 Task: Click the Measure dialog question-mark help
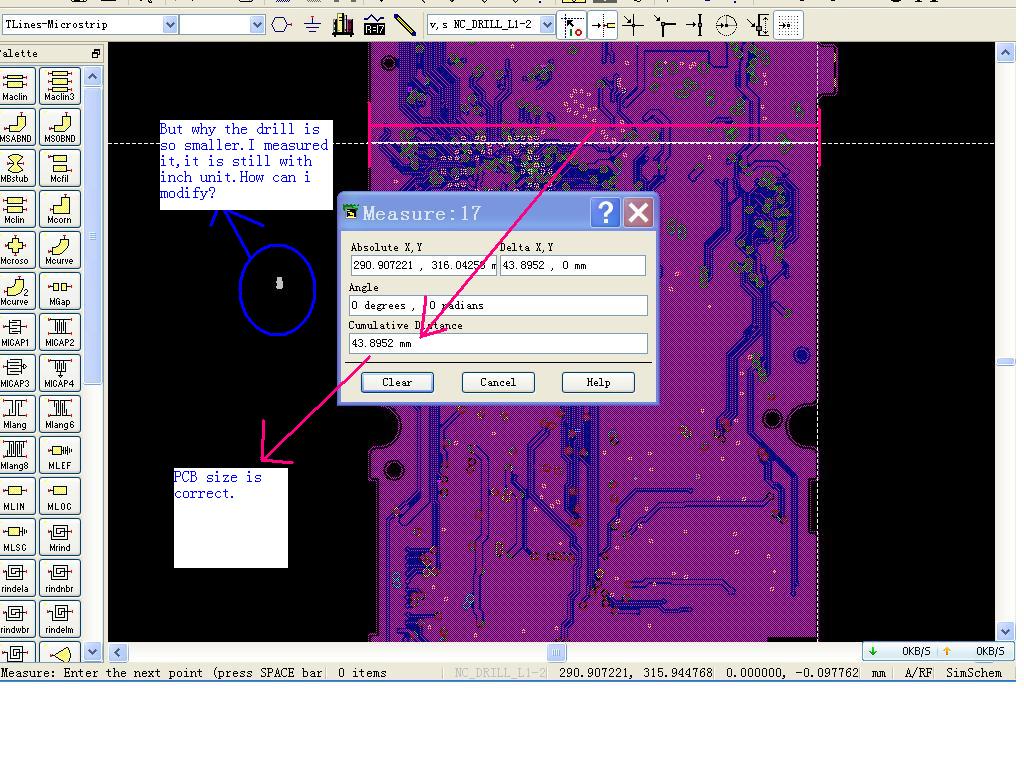tap(605, 212)
